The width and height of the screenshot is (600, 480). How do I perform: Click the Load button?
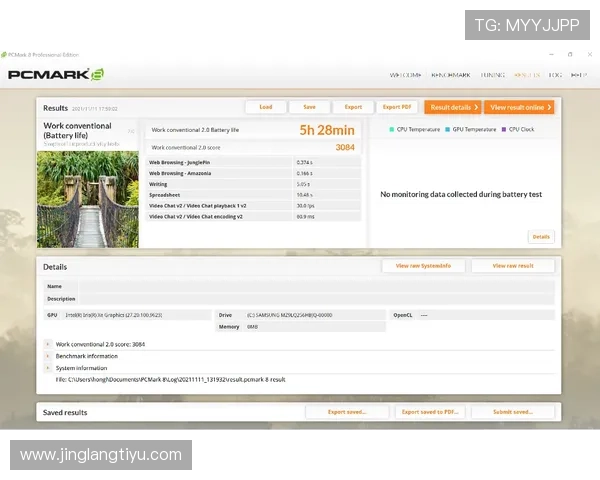(x=265, y=107)
